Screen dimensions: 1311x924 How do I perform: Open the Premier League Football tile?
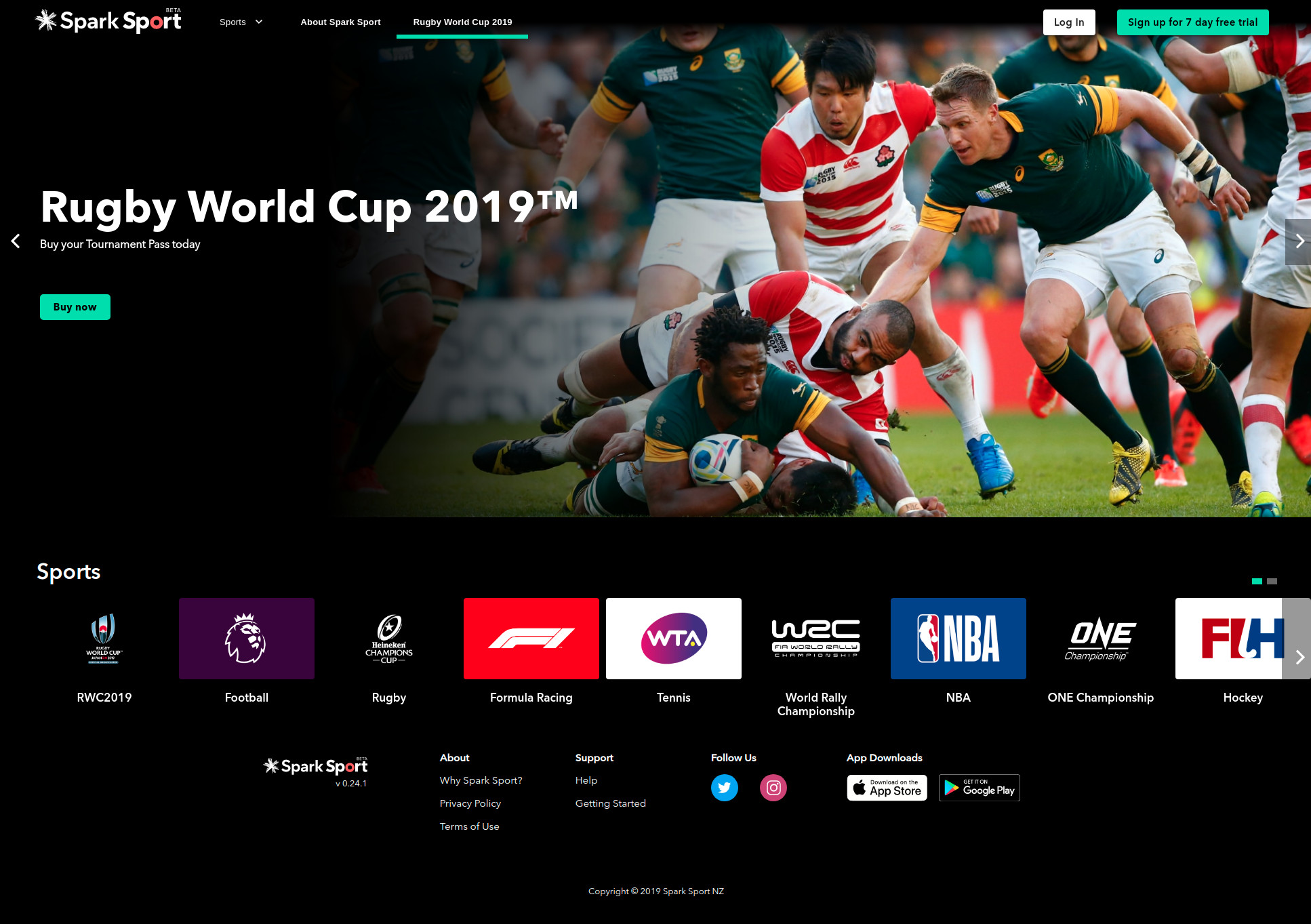point(247,639)
